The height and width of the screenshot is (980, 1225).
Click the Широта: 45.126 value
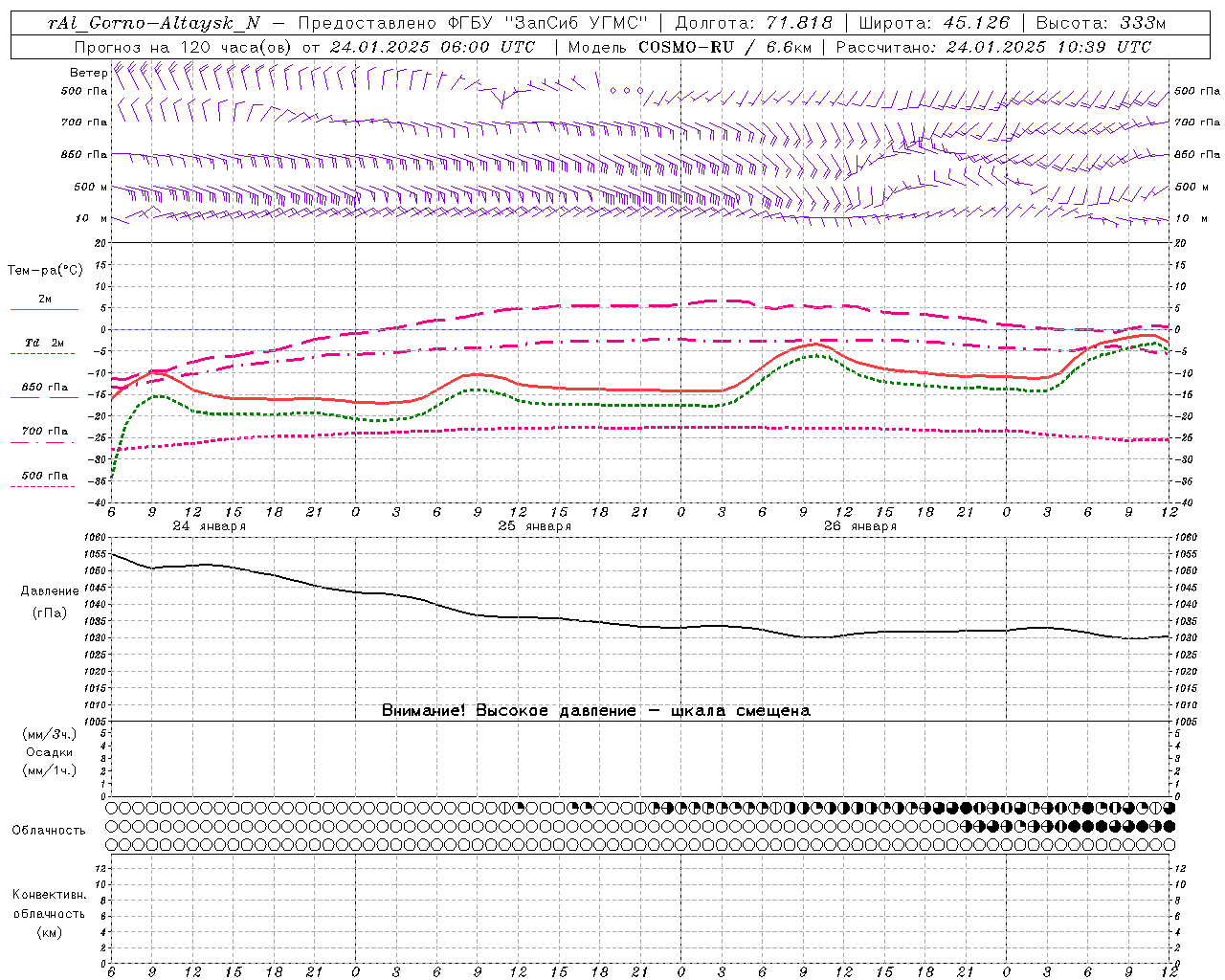tap(934, 23)
